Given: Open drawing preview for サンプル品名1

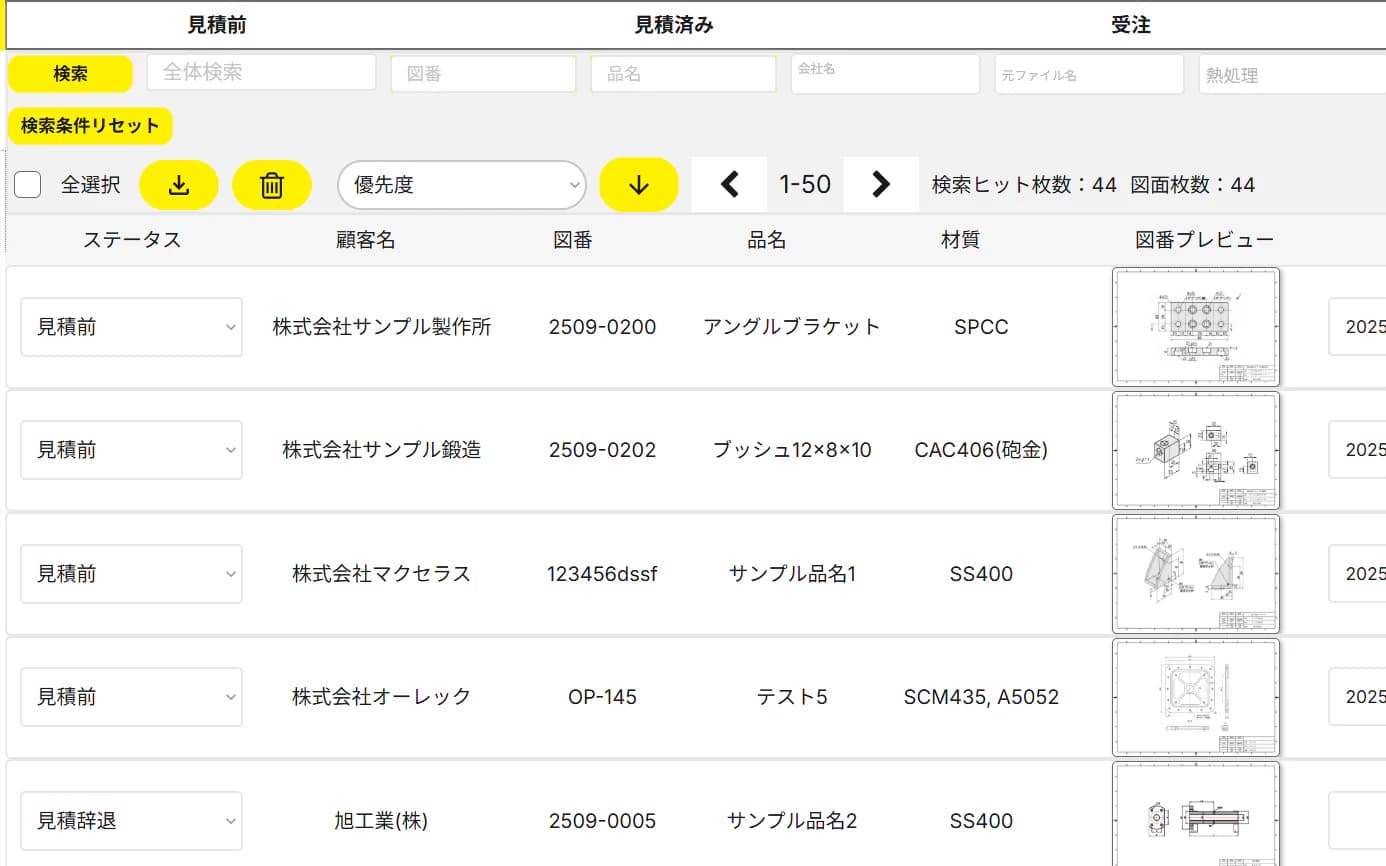Looking at the screenshot, I should tap(1196, 574).
